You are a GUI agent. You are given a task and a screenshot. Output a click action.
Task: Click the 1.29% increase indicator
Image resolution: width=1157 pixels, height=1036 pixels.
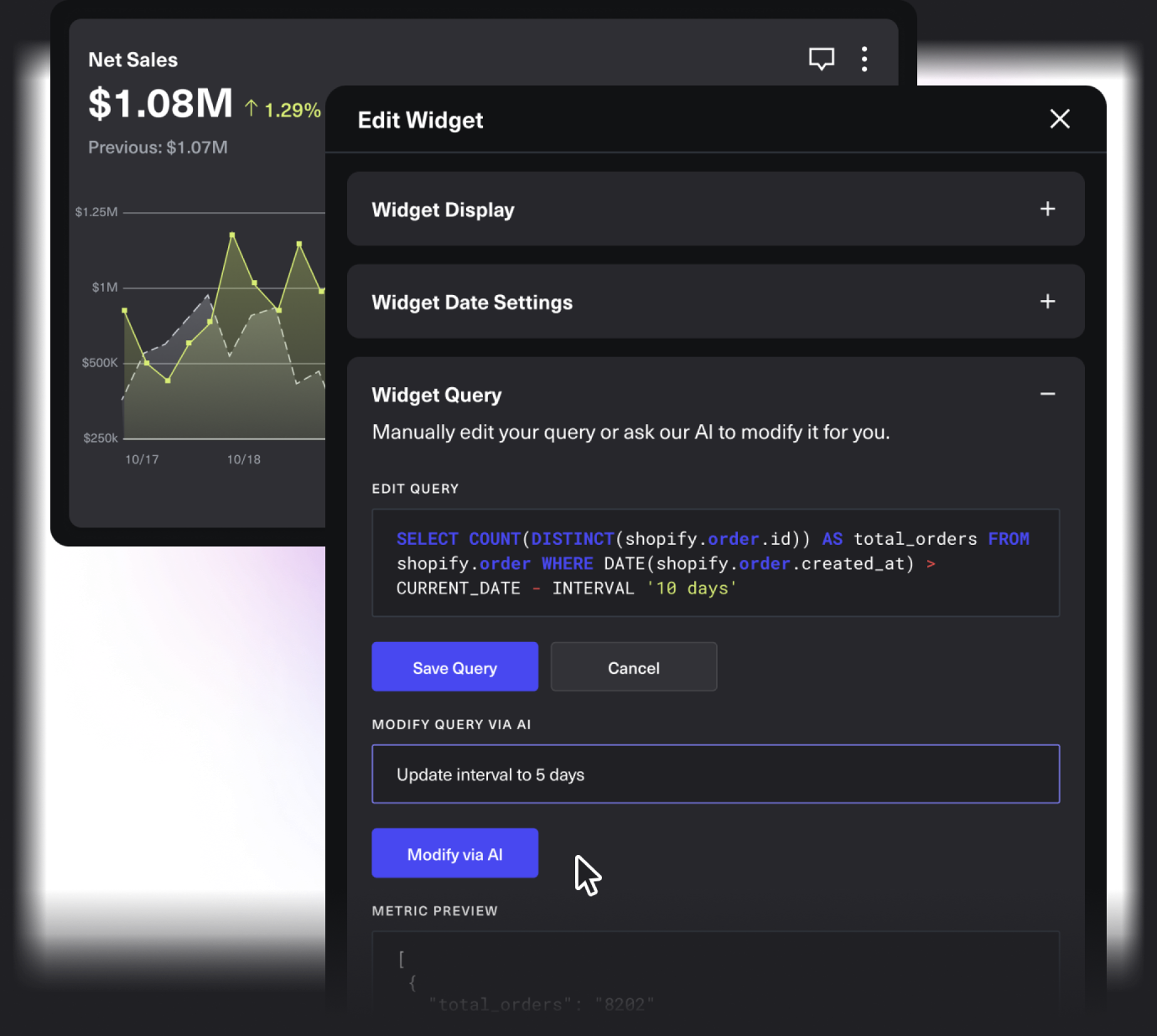pyautogui.click(x=283, y=110)
